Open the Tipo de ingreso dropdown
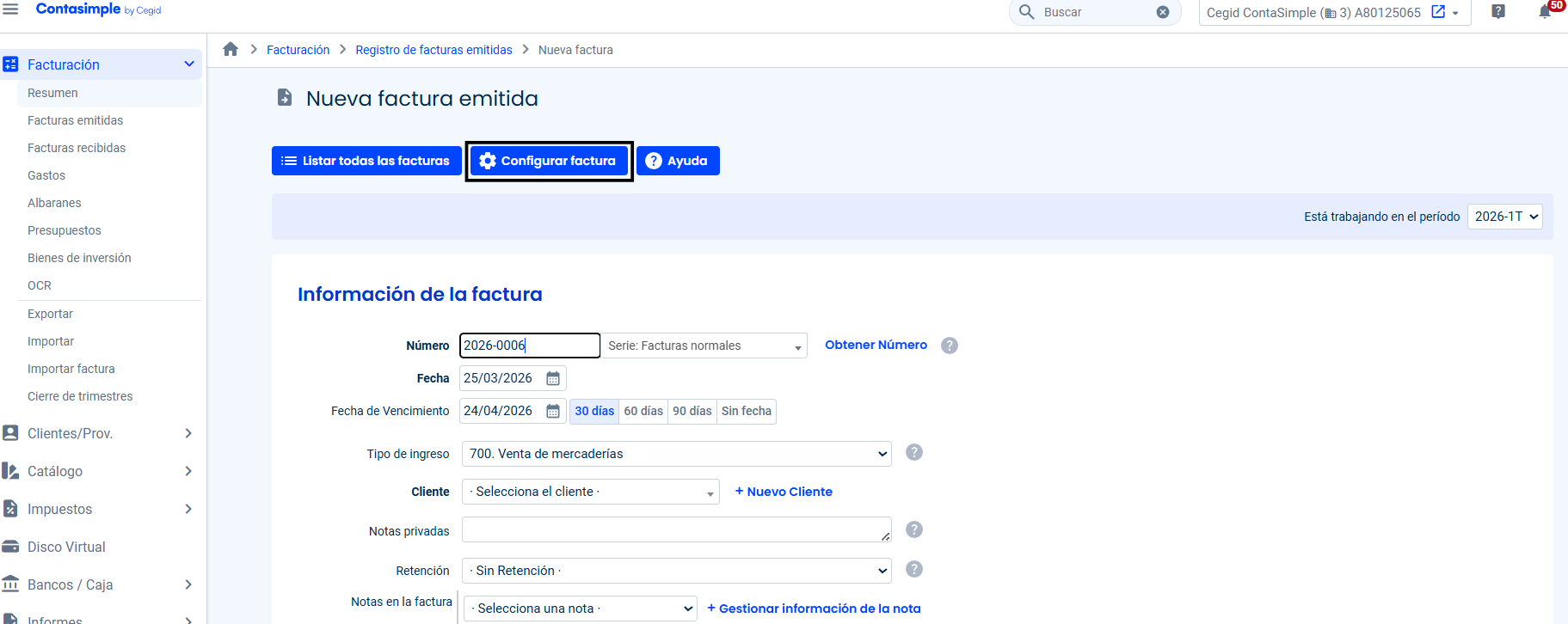The image size is (1568, 624). [676, 454]
